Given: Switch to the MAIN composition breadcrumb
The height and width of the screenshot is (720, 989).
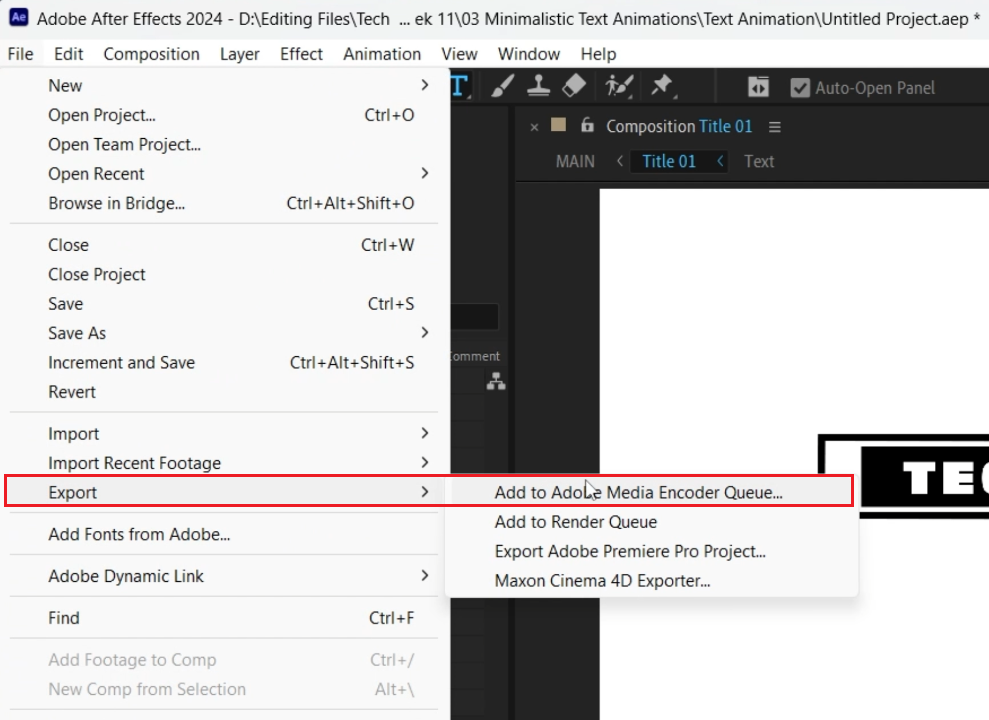Looking at the screenshot, I should coord(575,161).
